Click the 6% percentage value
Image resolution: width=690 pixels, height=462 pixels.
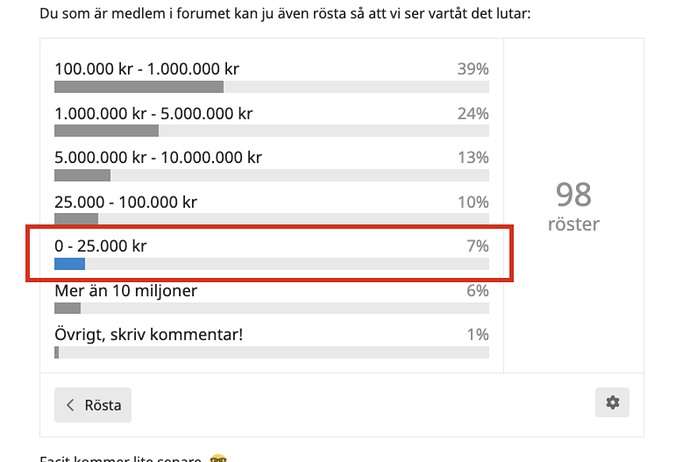coord(476,290)
